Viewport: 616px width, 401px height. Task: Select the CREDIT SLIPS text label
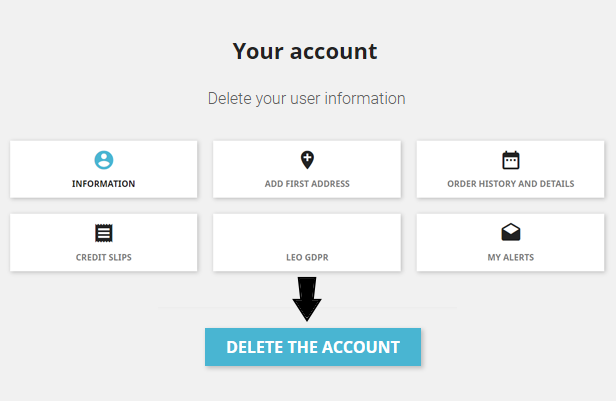point(104,257)
